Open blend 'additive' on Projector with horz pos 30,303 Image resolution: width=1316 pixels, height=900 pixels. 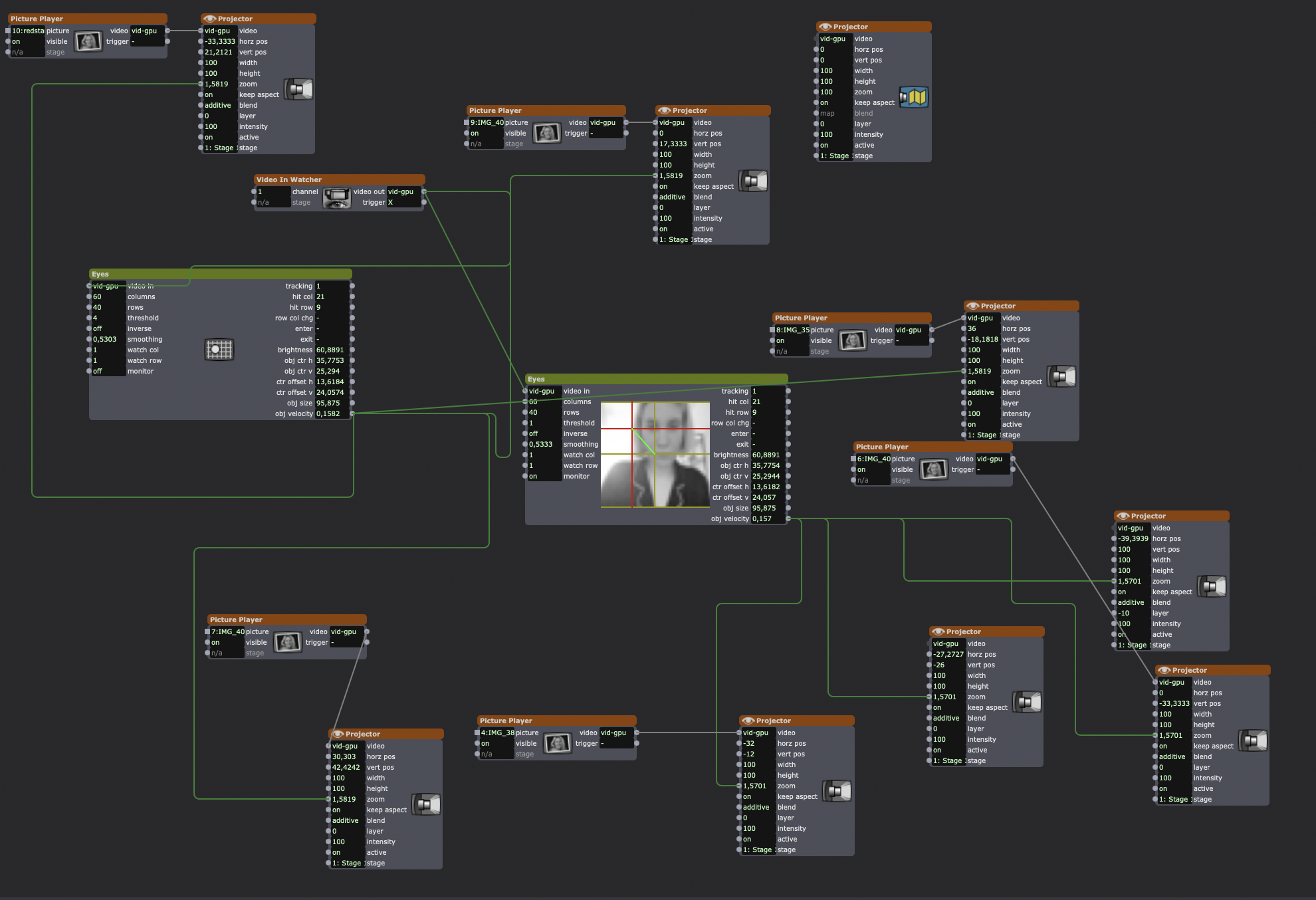pos(348,820)
